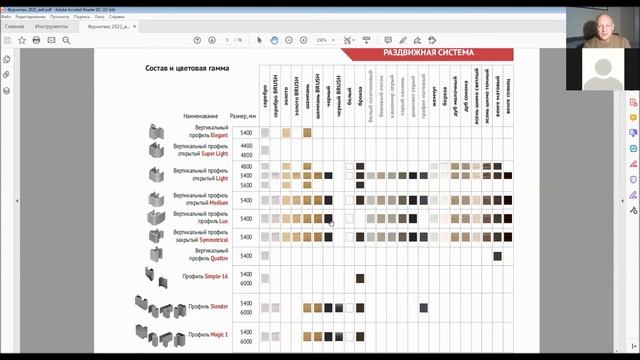Click the Quattro profile name
Image resolution: width=640 pixels, height=360 pixels.
219,258
